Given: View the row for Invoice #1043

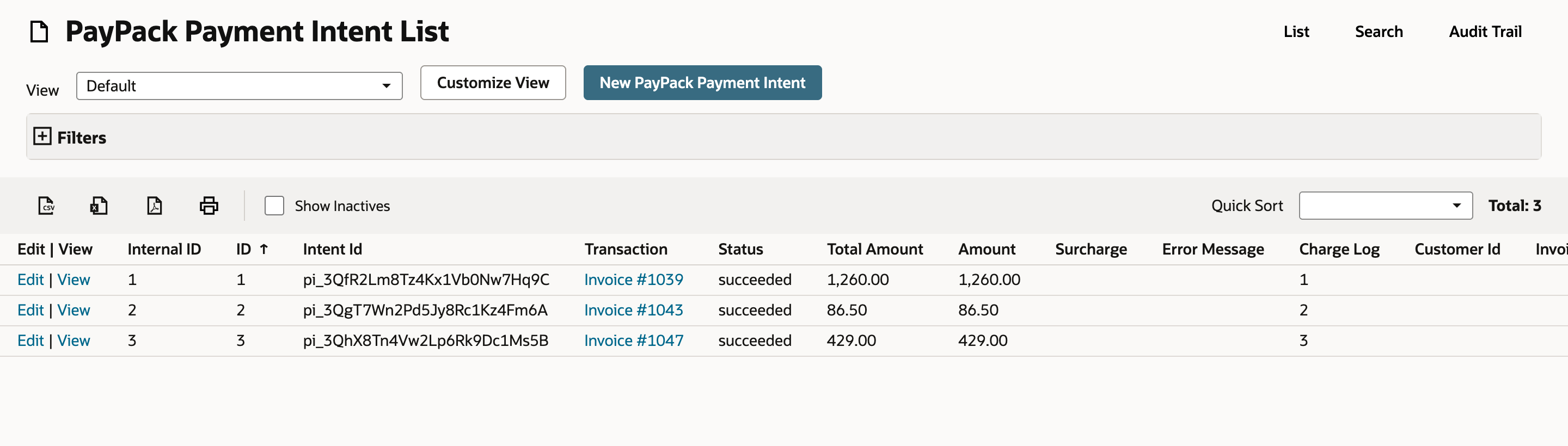Looking at the screenshot, I should tap(73, 311).
